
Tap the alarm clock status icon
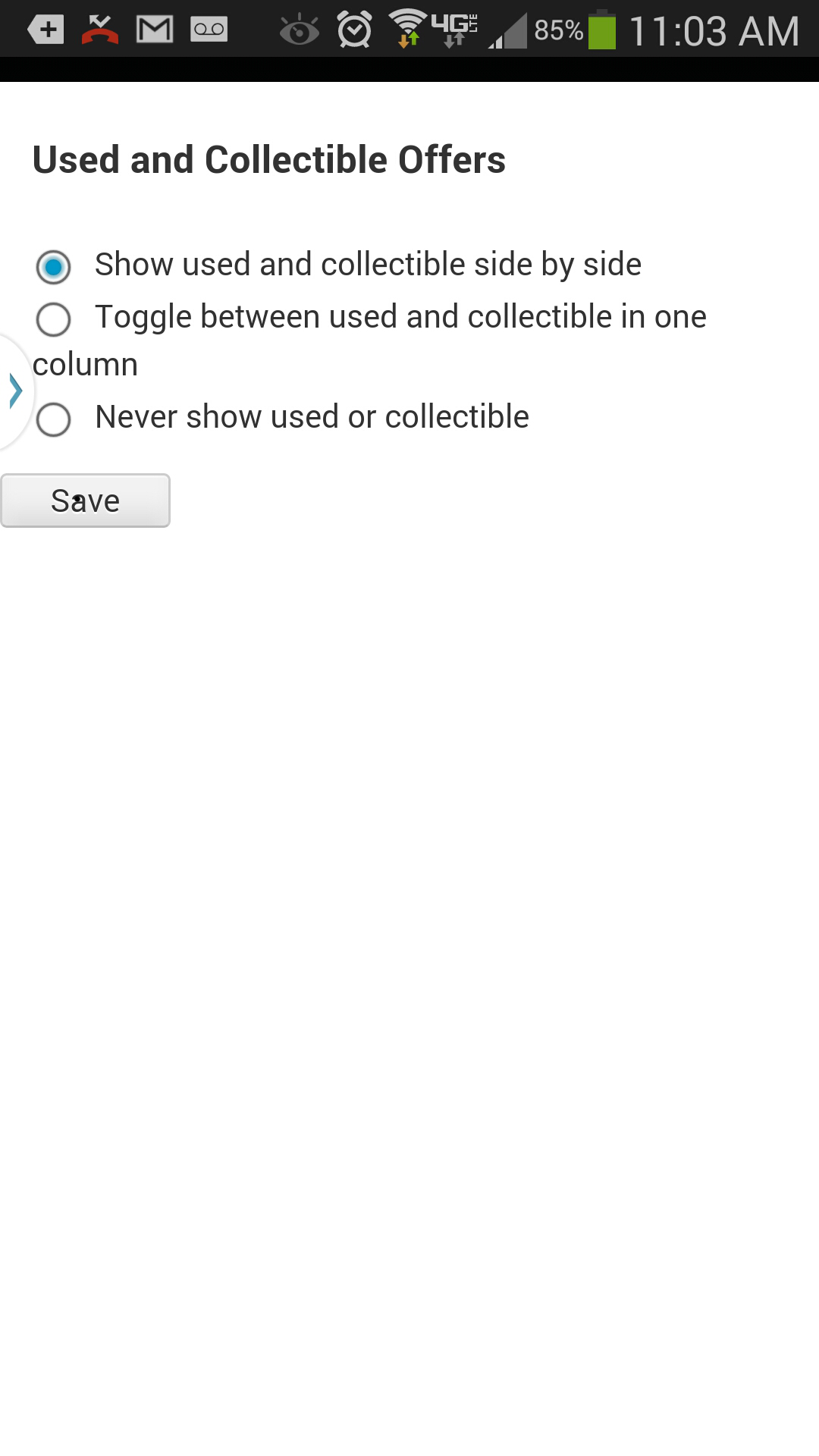pyautogui.click(x=355, y=30)
